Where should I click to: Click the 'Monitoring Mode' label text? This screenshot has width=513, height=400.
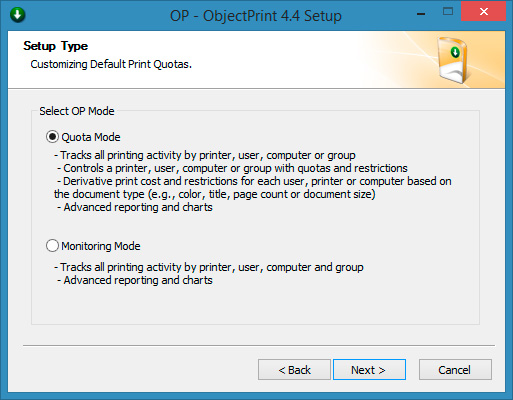pos(101,246)
